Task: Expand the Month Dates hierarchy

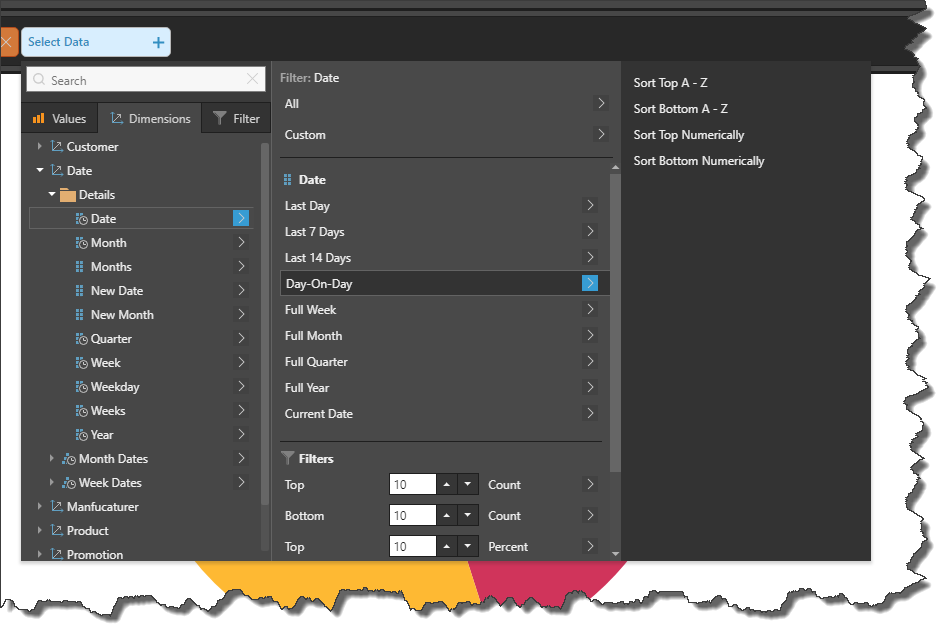Action: click(52, 459)
